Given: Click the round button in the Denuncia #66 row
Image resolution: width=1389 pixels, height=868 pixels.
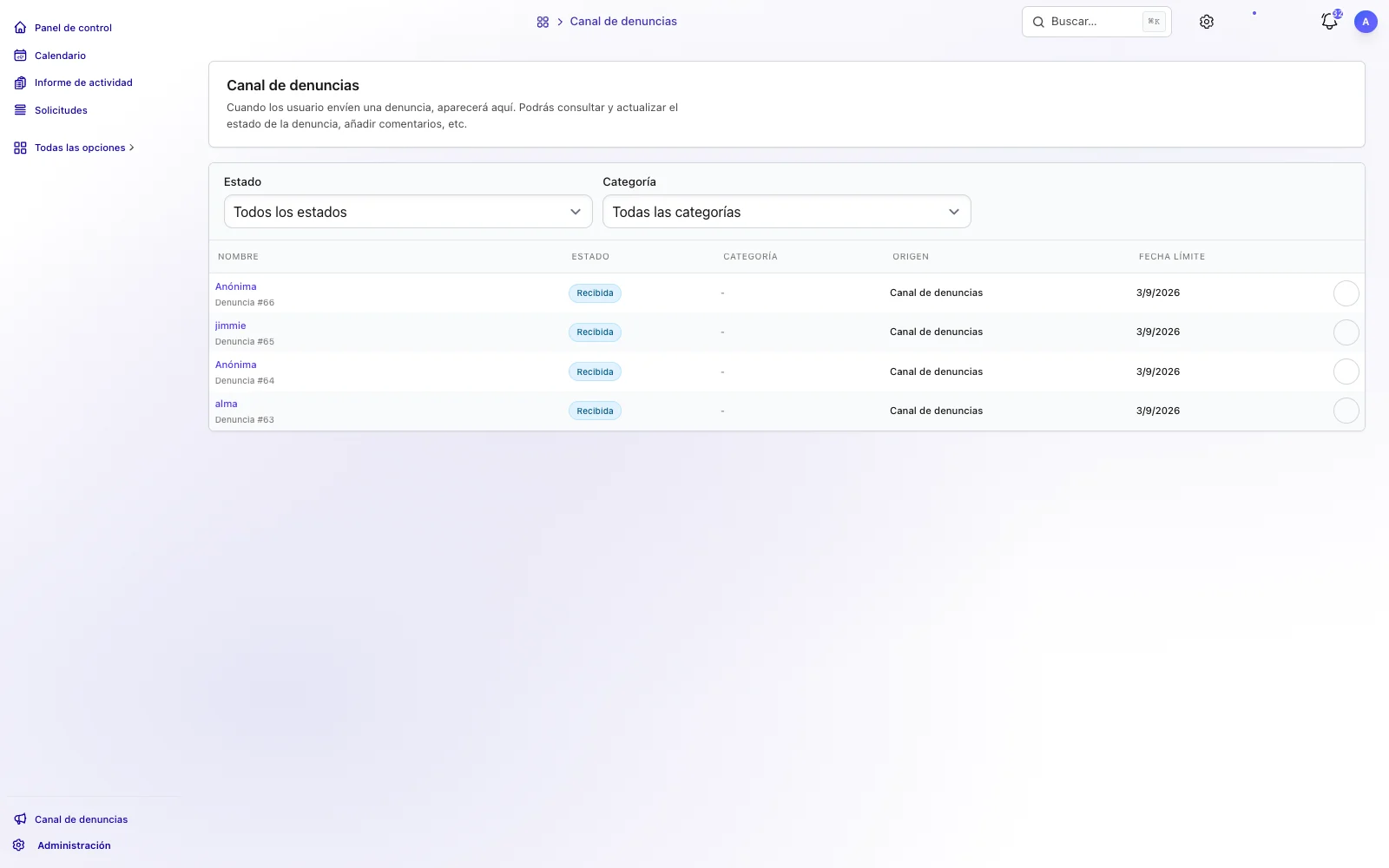Looking at the screenshot, I should point(1346,293).
